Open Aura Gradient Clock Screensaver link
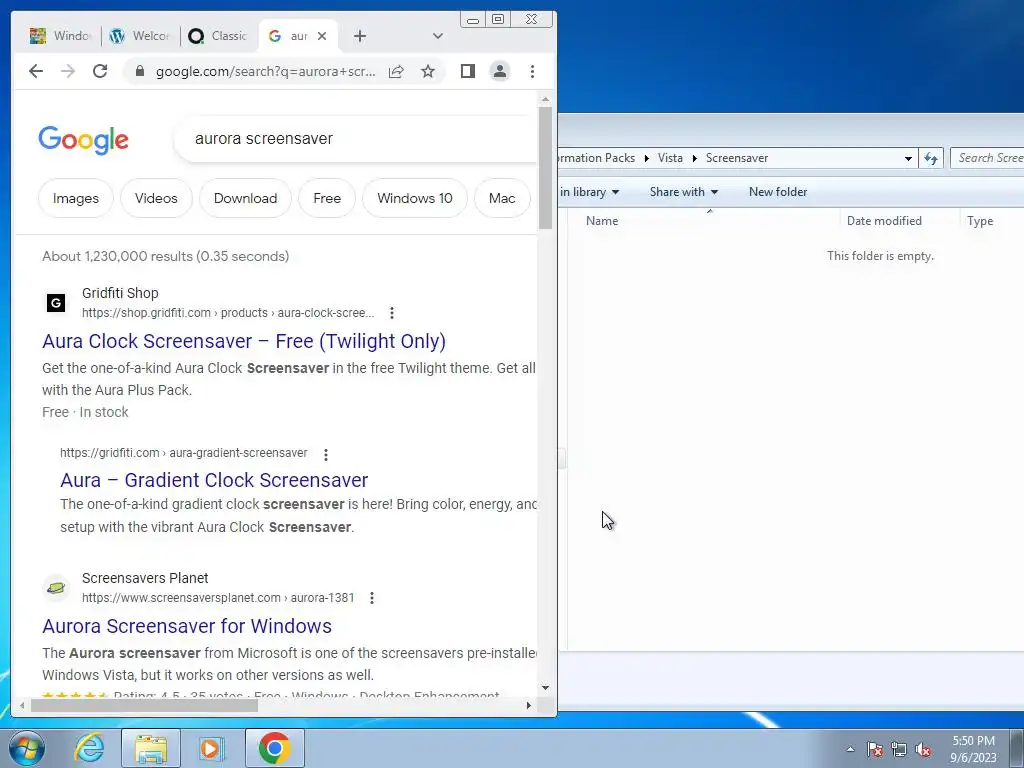 pos(214,480)
